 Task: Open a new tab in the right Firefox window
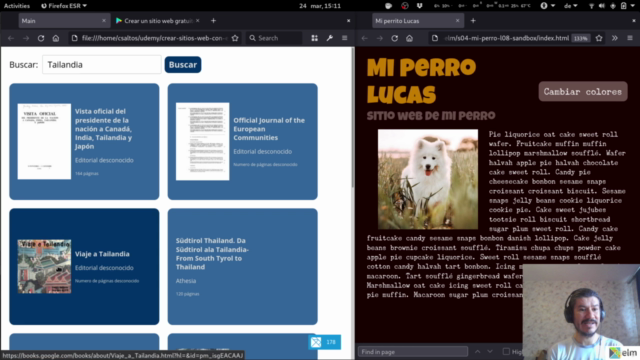tap(473, 20)
